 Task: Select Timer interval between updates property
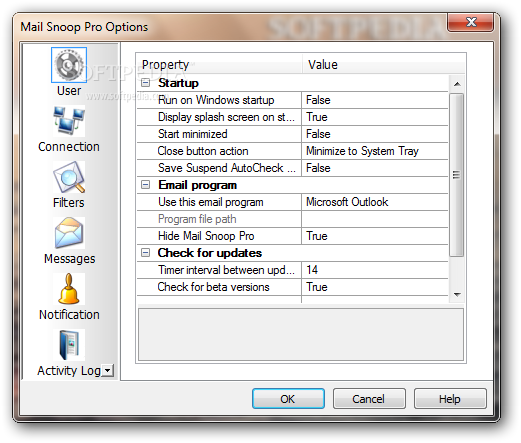tap(219, 270)
